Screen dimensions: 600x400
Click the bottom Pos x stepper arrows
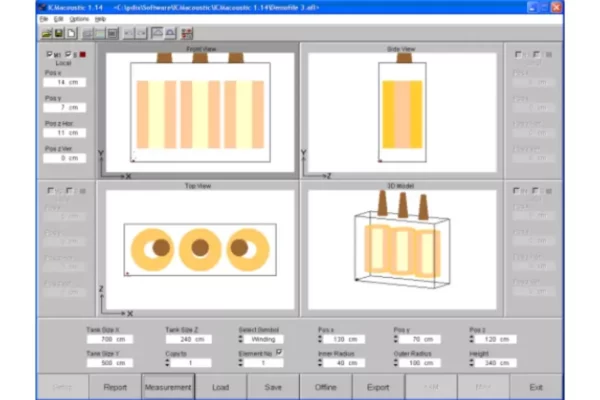point(320,339)
